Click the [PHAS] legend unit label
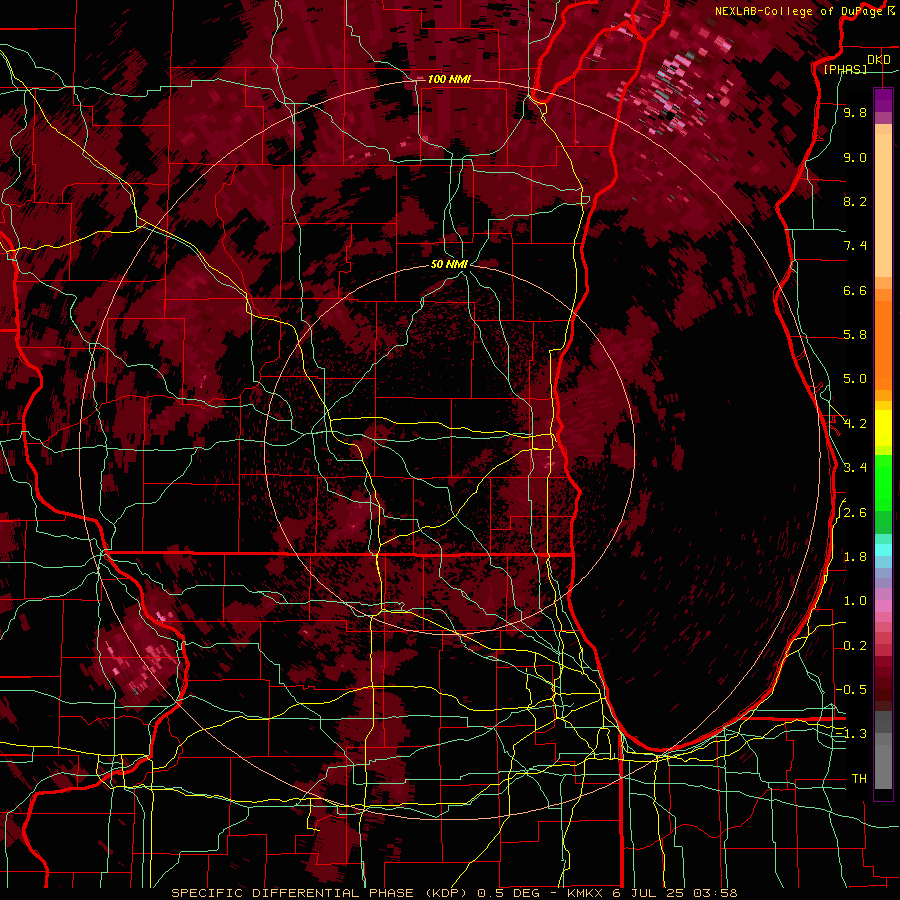The image size is (900, 900). tap(845, 70)
